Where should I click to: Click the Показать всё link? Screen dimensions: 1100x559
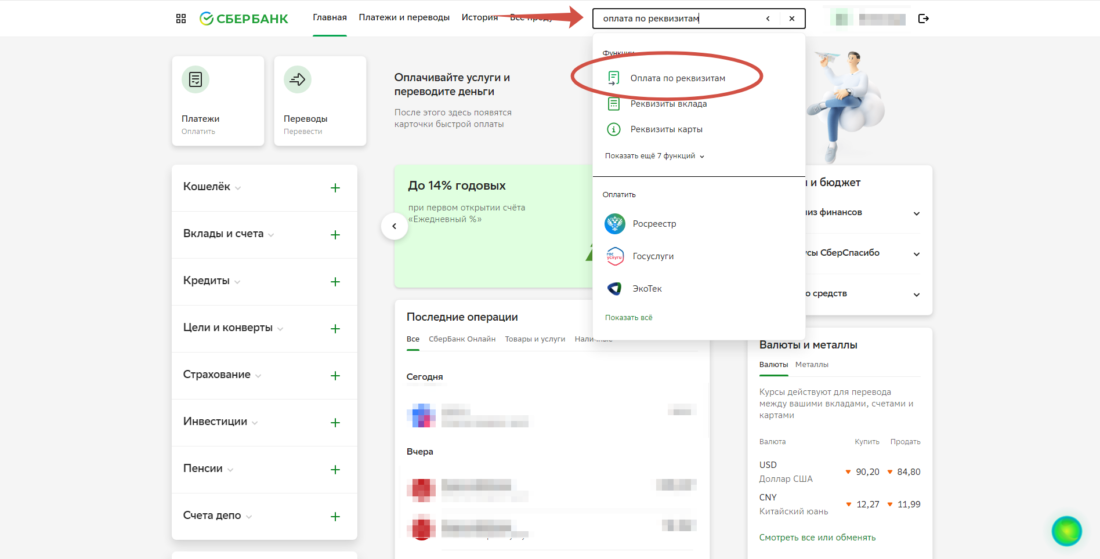click(628, 317)
